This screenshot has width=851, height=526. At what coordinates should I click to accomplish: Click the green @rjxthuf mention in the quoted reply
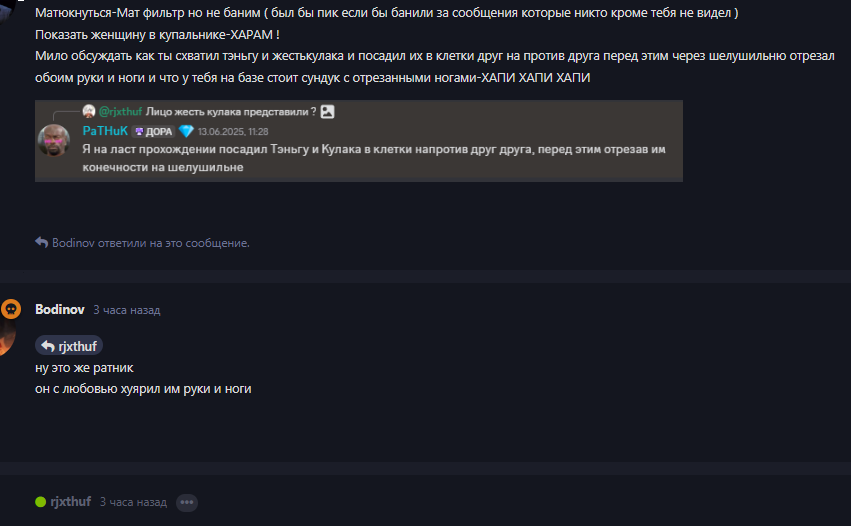(120, 112)
